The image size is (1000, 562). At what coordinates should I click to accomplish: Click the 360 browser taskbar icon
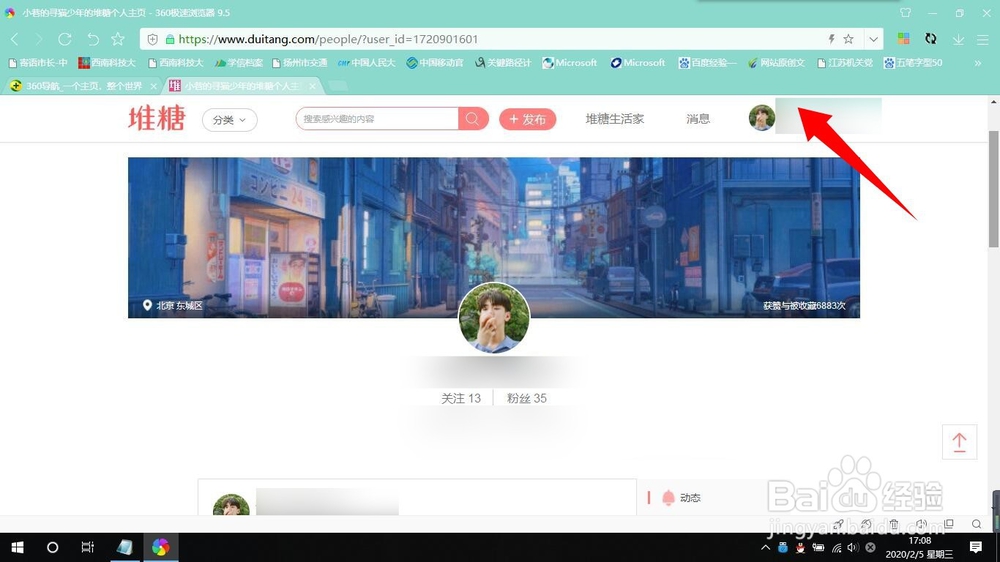tap(160, 547)
